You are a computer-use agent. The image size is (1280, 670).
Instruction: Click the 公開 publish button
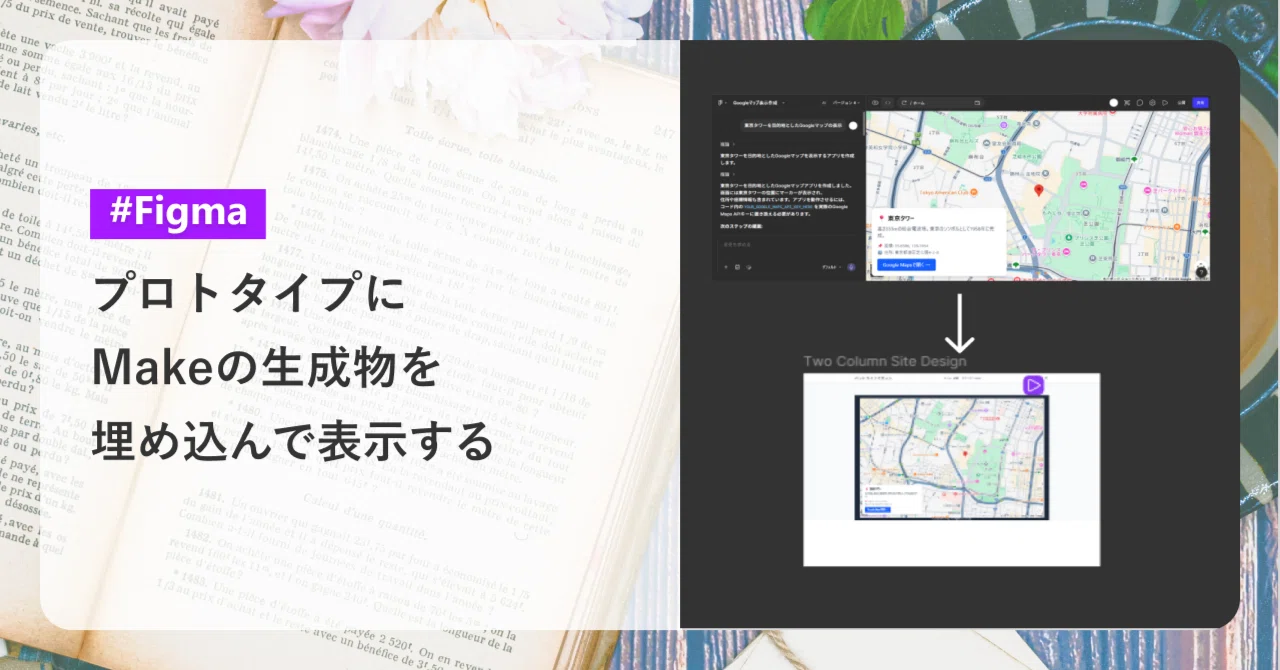click(1181, 103)
